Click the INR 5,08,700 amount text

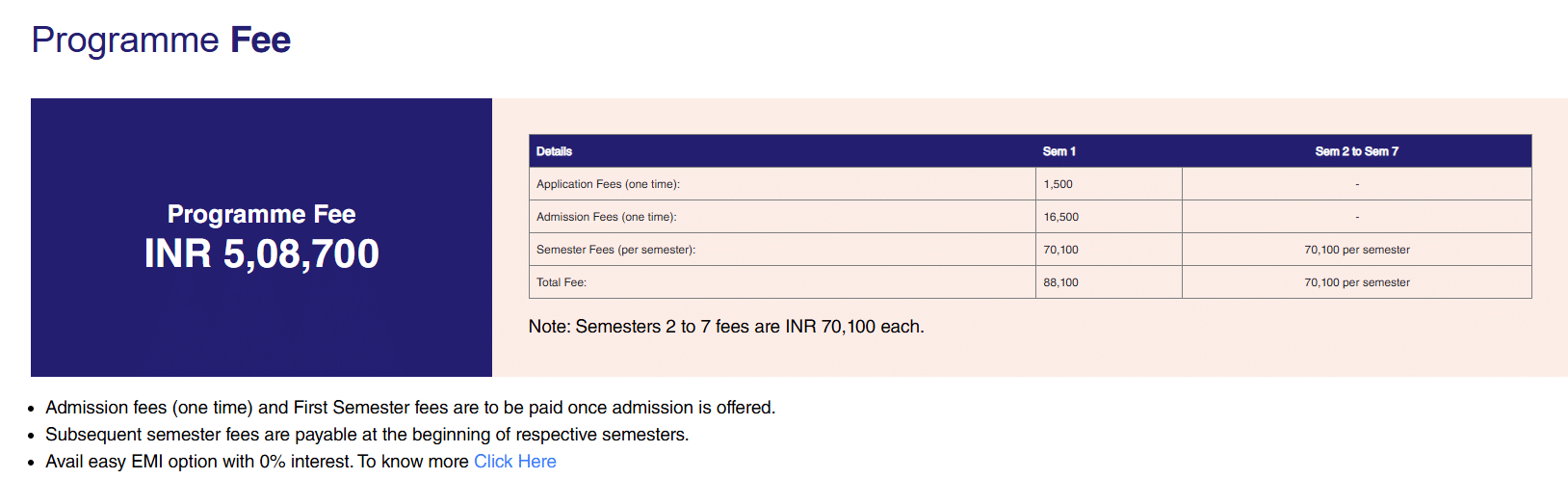point(261,254)
